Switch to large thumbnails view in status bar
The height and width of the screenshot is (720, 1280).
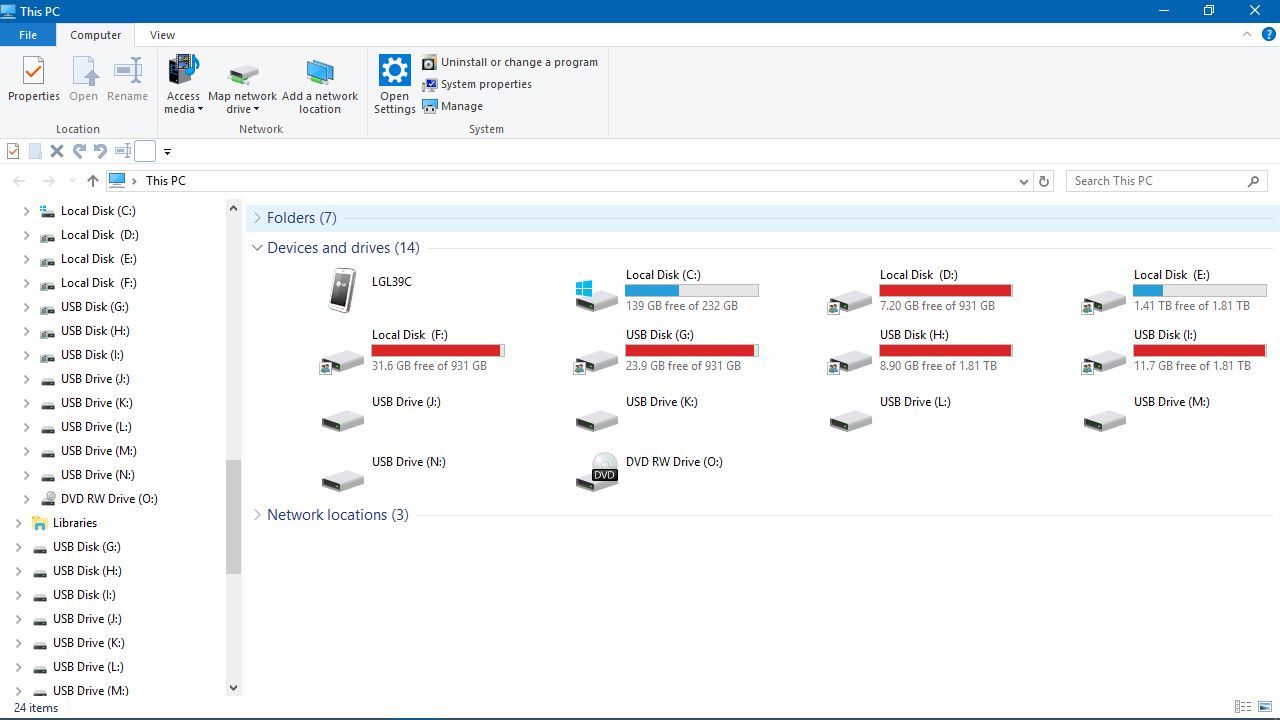tap(1265, 707)
